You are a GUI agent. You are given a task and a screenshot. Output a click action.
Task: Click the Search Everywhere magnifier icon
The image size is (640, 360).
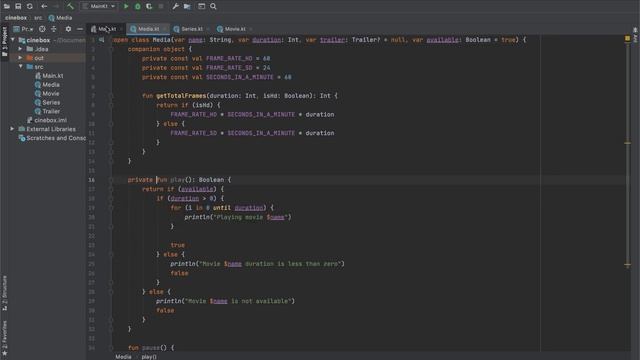[x=213, y=6]
